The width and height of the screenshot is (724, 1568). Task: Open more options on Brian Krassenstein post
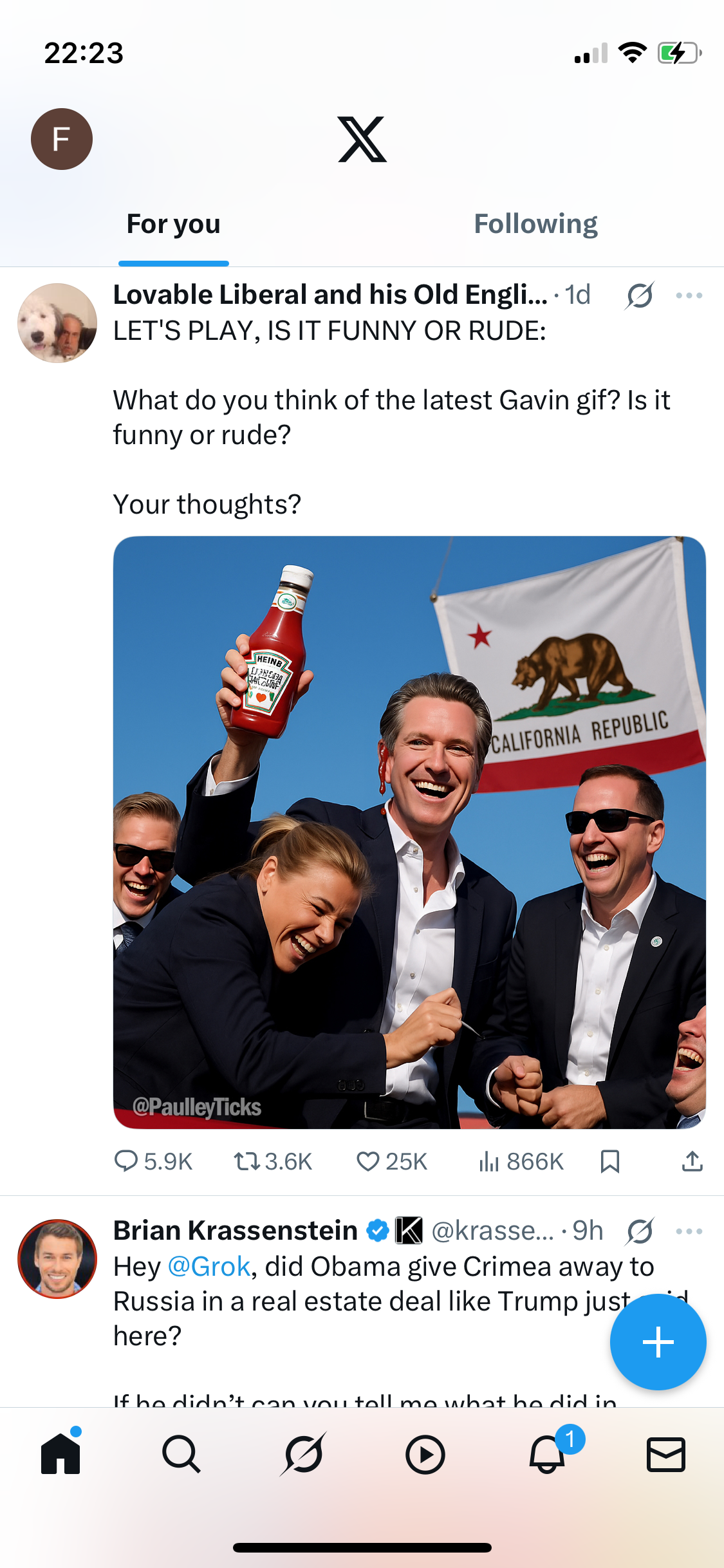pyautogui.click(x=689, y=1231)
